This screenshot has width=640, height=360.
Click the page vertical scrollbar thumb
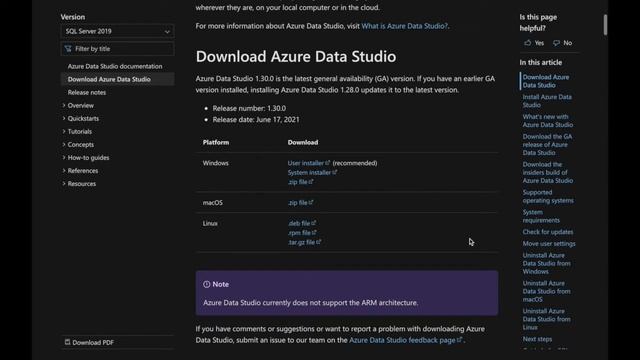605,24
